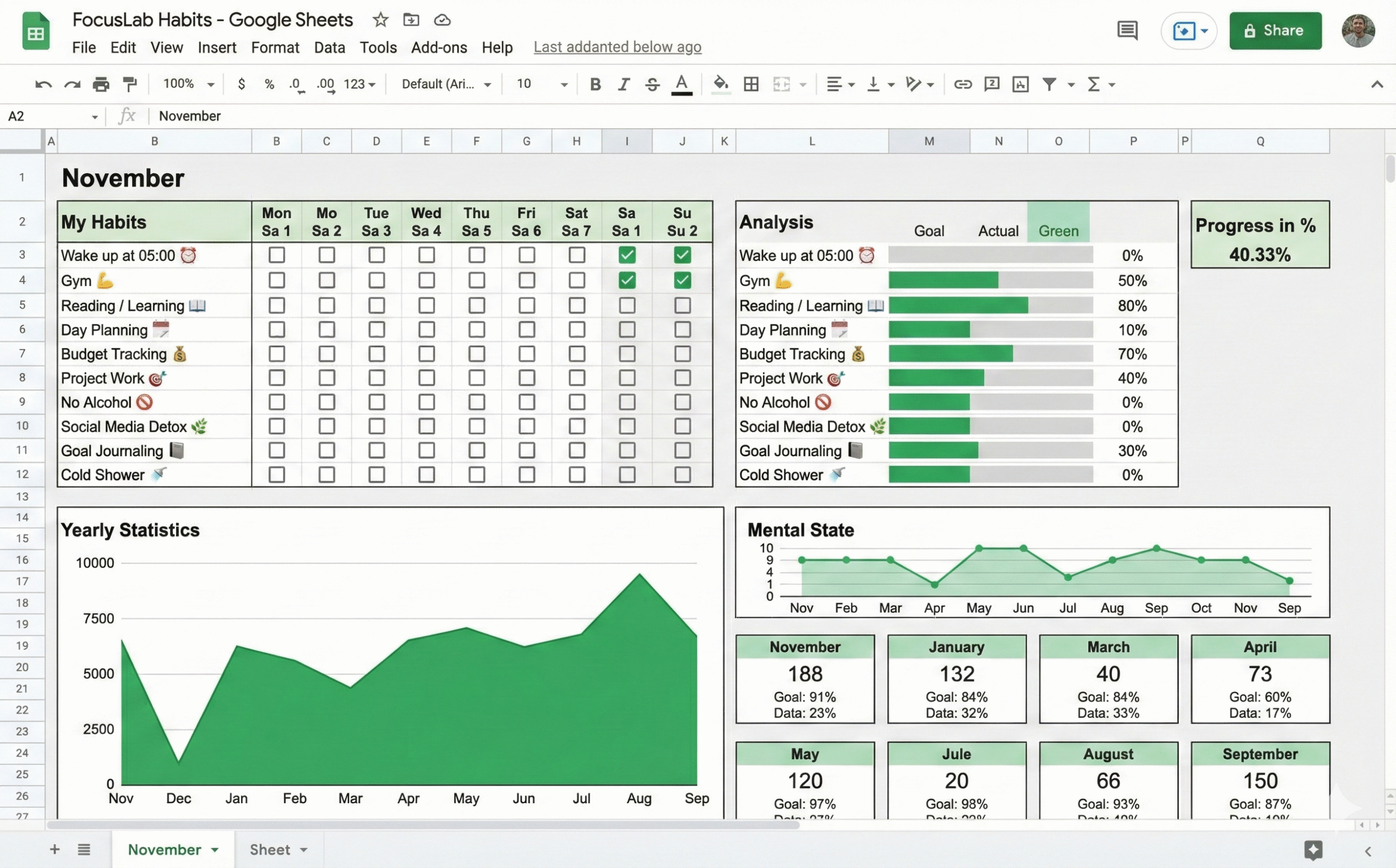
Task: Check Day Planning for Wed
Action: tap(426, 329)
